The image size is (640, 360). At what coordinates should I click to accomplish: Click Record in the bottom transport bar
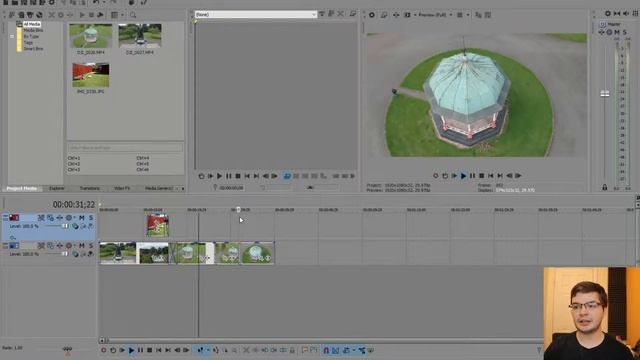104,350
